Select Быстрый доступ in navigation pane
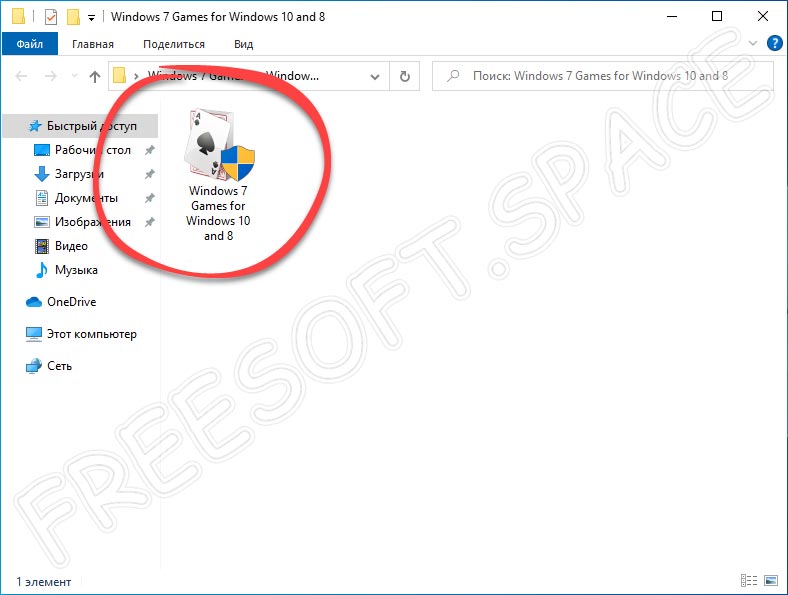788x595 pixels. point(80,126)
